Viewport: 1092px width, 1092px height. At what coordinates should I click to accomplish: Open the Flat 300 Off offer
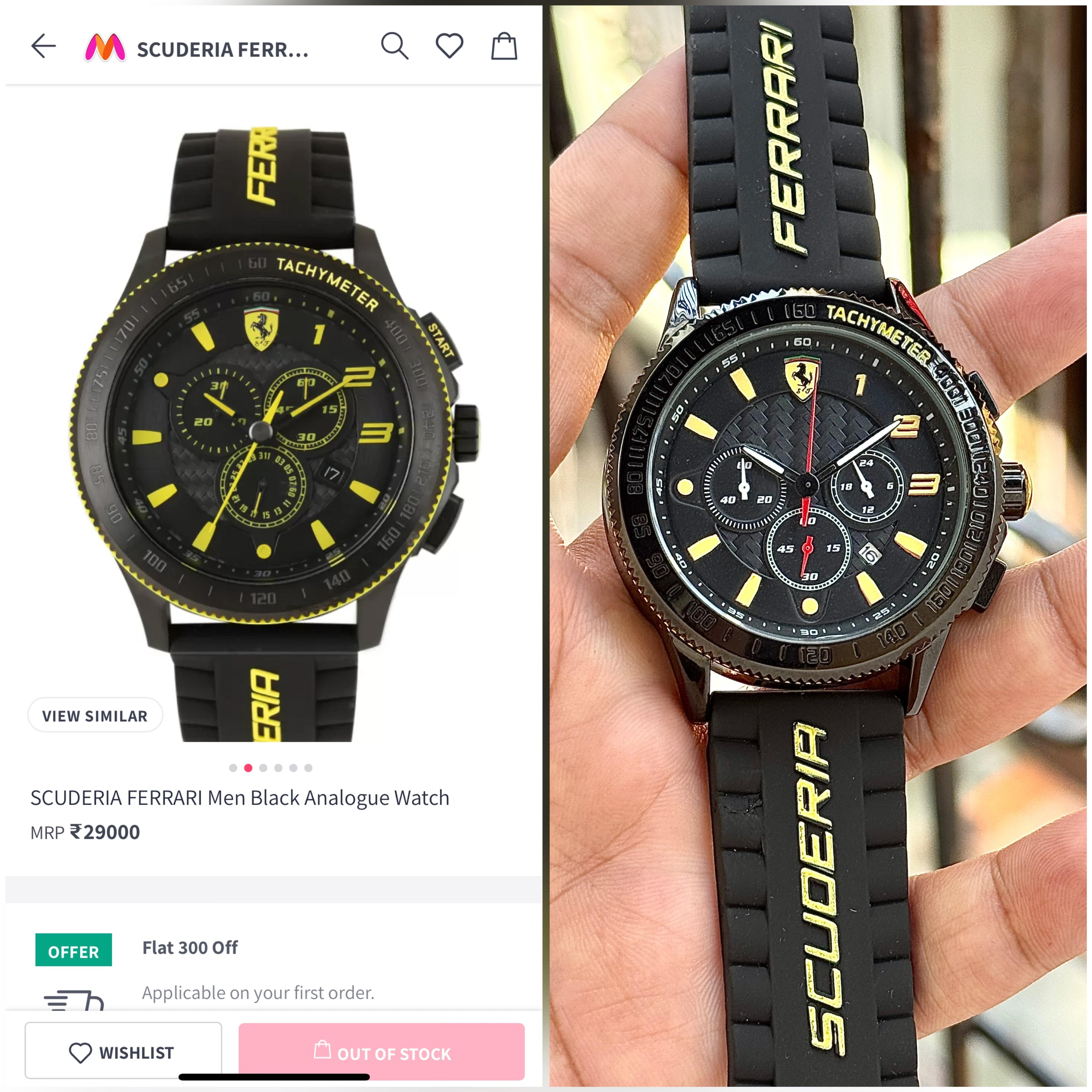[x=190, y=948]
